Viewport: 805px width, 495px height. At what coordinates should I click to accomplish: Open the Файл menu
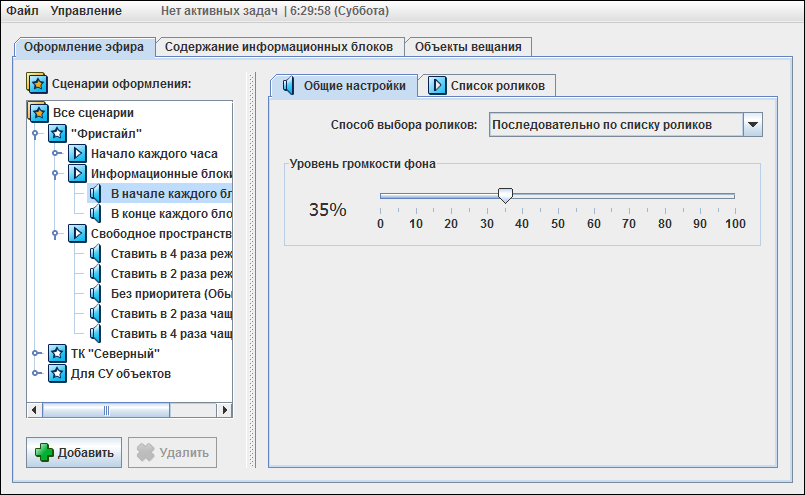[x=22, y=11]
